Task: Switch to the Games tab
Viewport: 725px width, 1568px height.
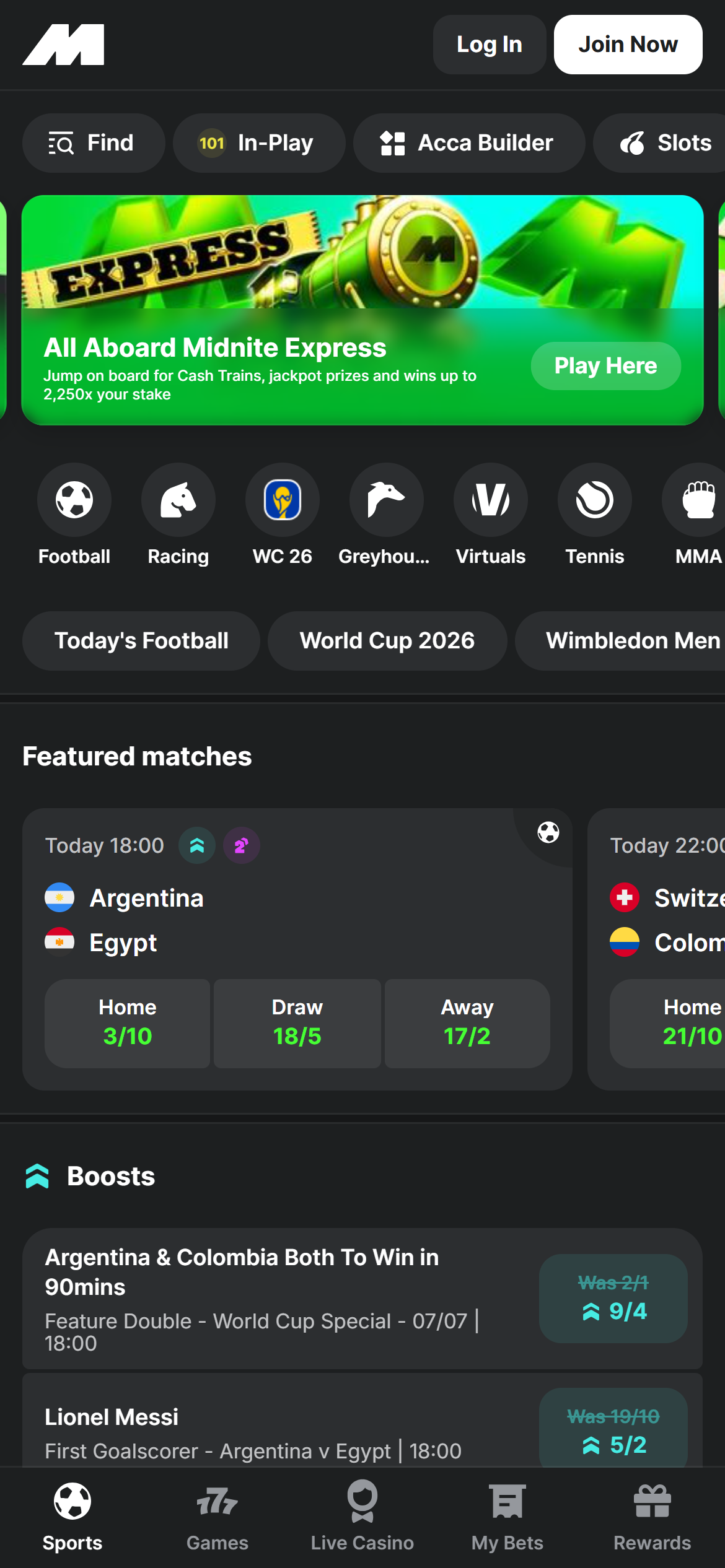Action: [217, 1517]
